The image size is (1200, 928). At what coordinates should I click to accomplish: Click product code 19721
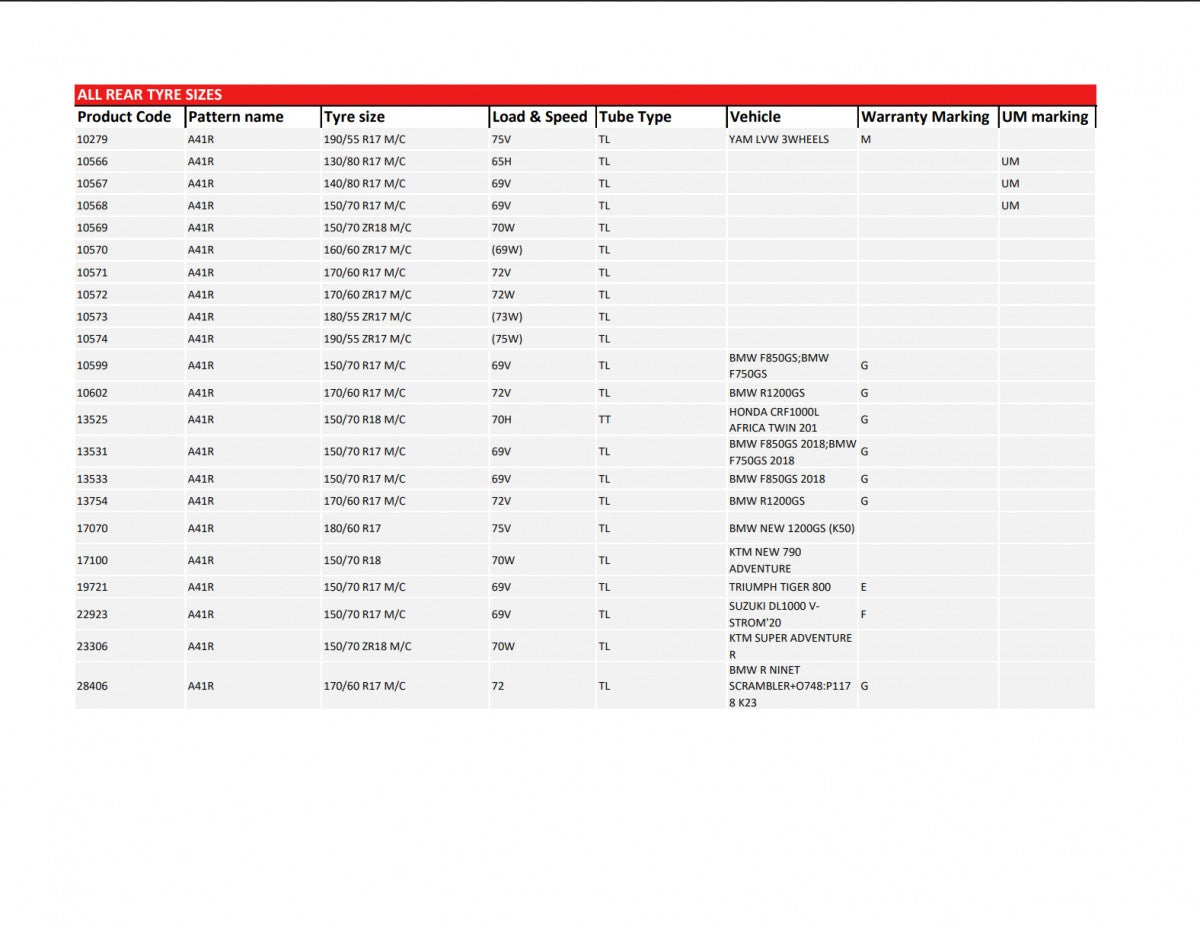pos(92,587)
